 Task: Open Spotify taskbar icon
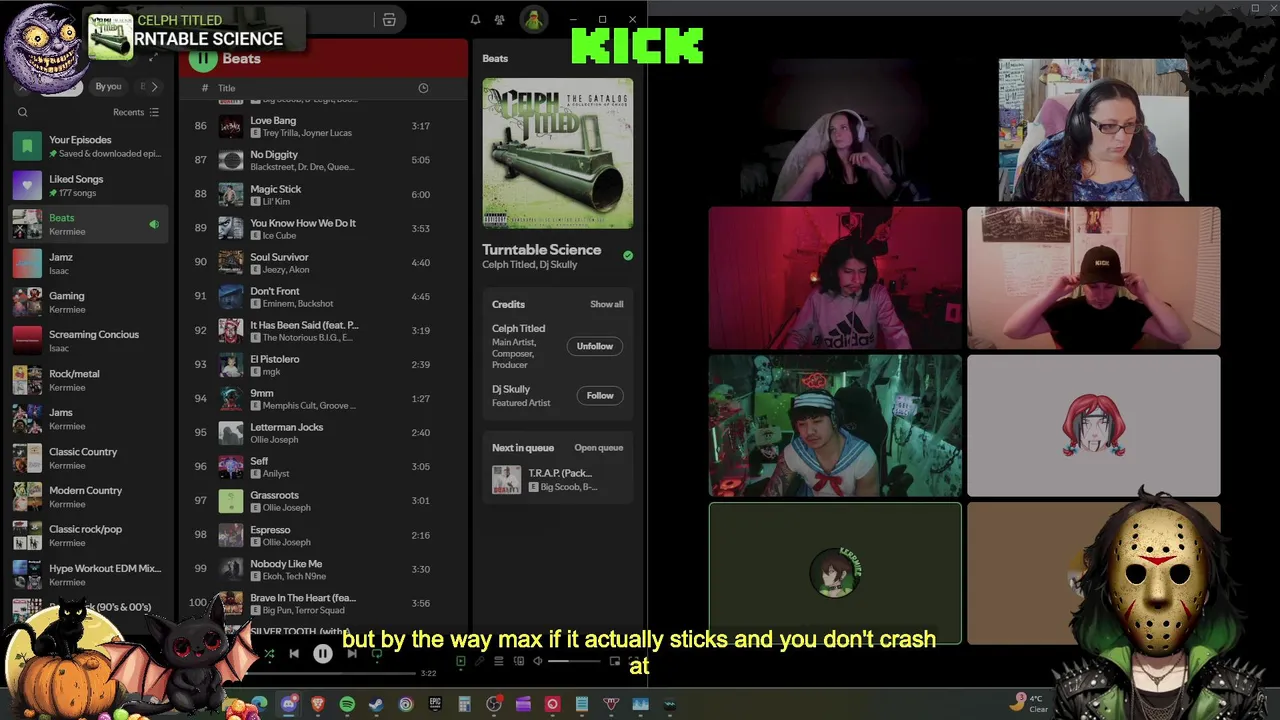pyautogui.click(x=347, y=704)
